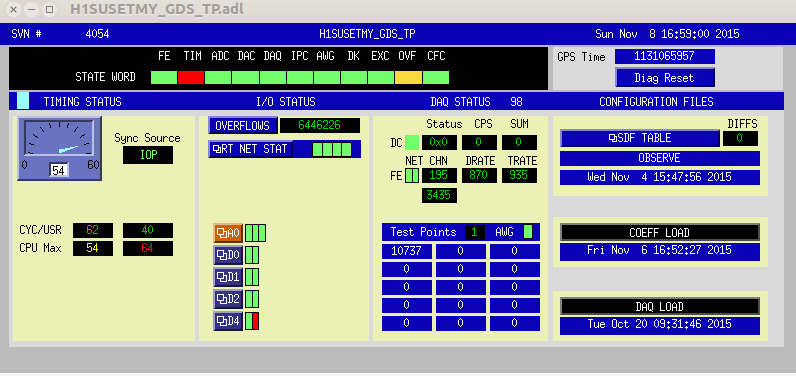Open the D1 DAC display button
Viewport: 796px width, 376px height.
228,277
